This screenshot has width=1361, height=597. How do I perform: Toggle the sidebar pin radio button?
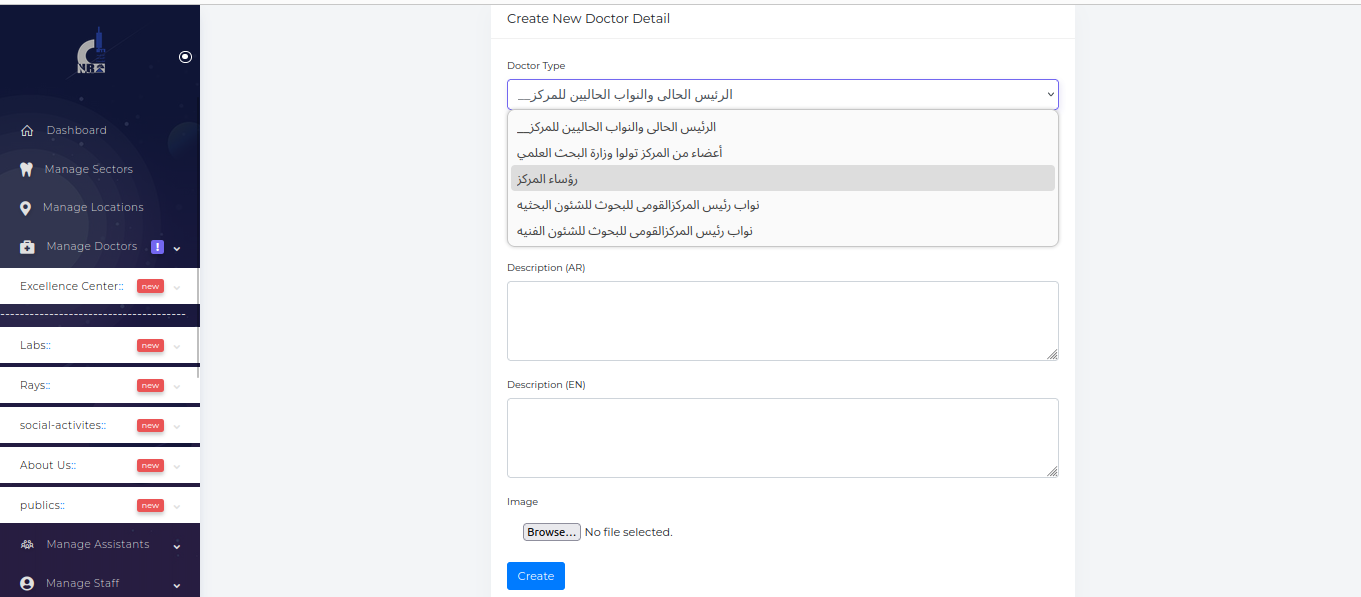[x=185, y=57]
